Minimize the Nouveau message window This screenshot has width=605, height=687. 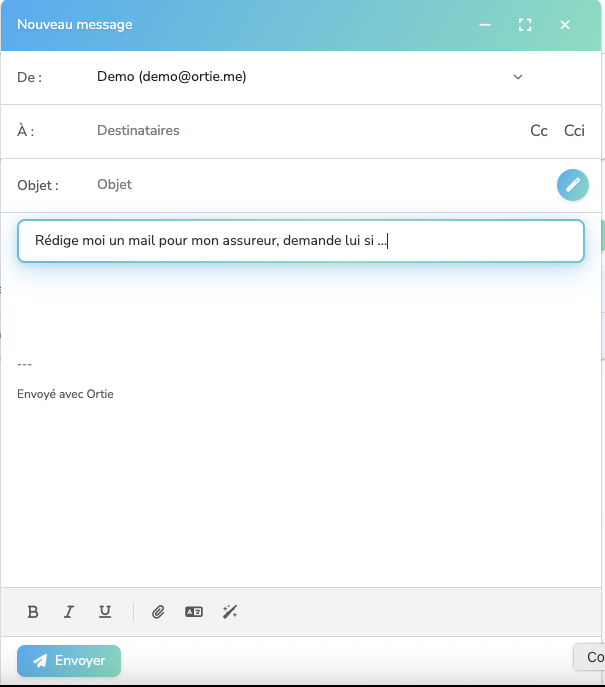pos(485,25)
